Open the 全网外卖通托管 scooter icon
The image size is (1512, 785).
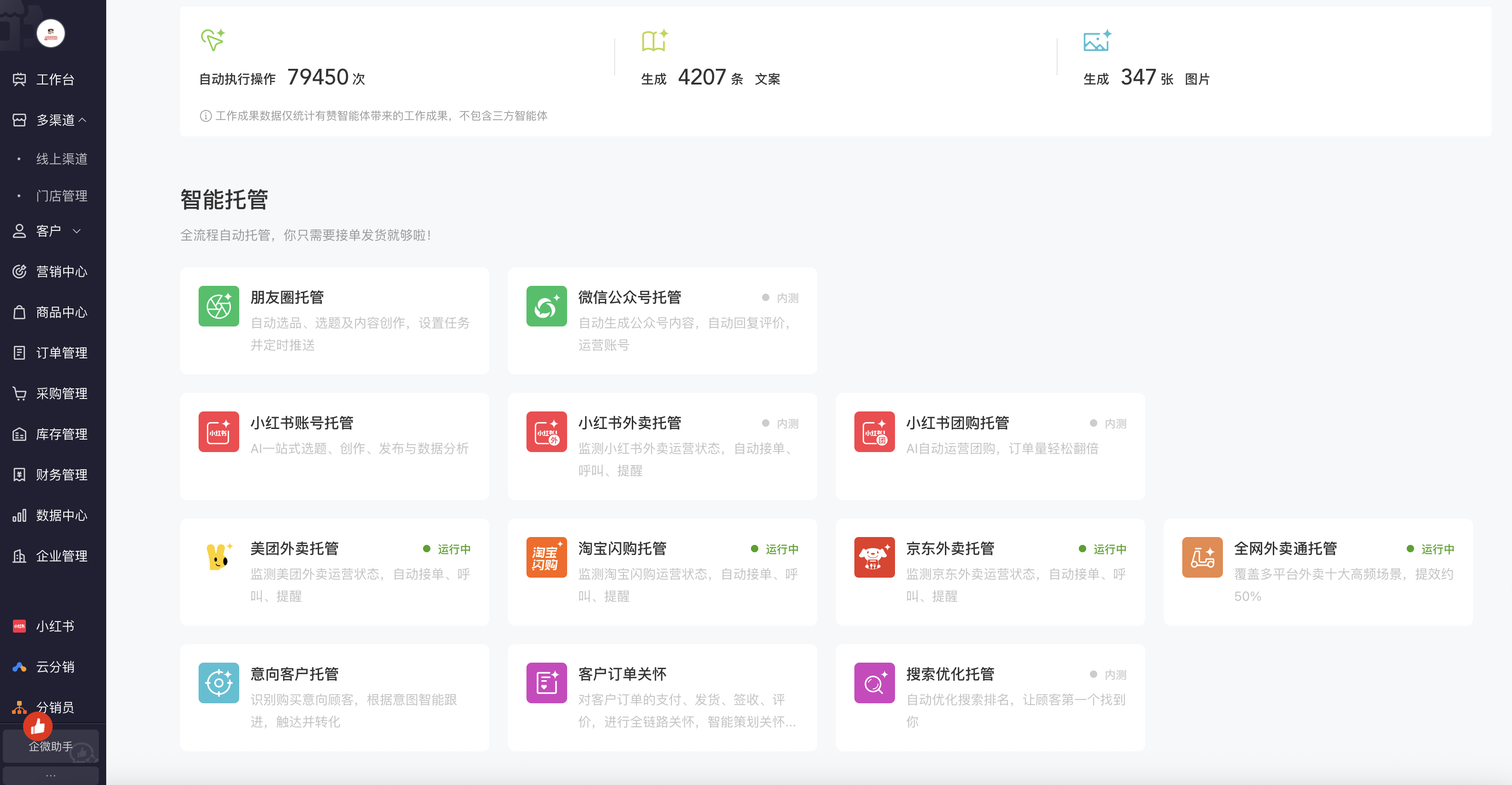click(1202, 557)
